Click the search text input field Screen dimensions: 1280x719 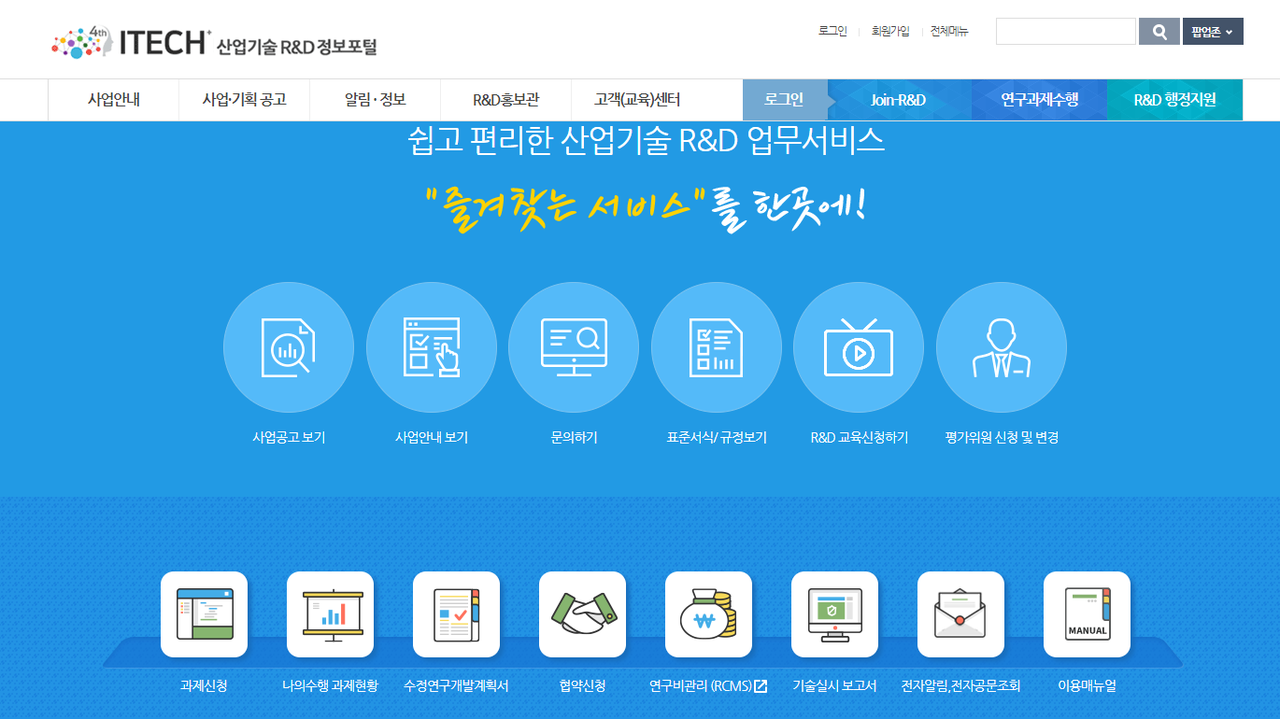(1065, 32)
